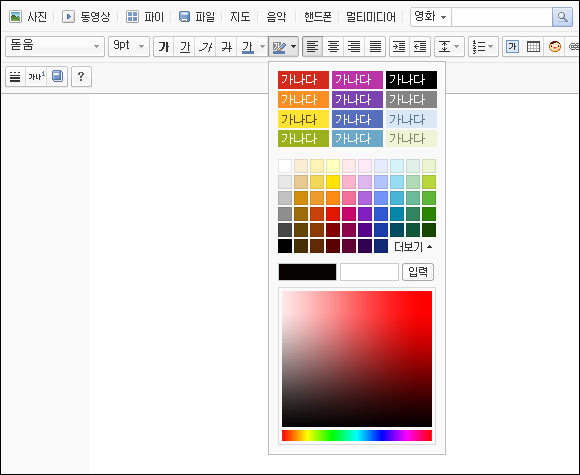
Task: Click the magnifier search button
Action: [562, 17]
